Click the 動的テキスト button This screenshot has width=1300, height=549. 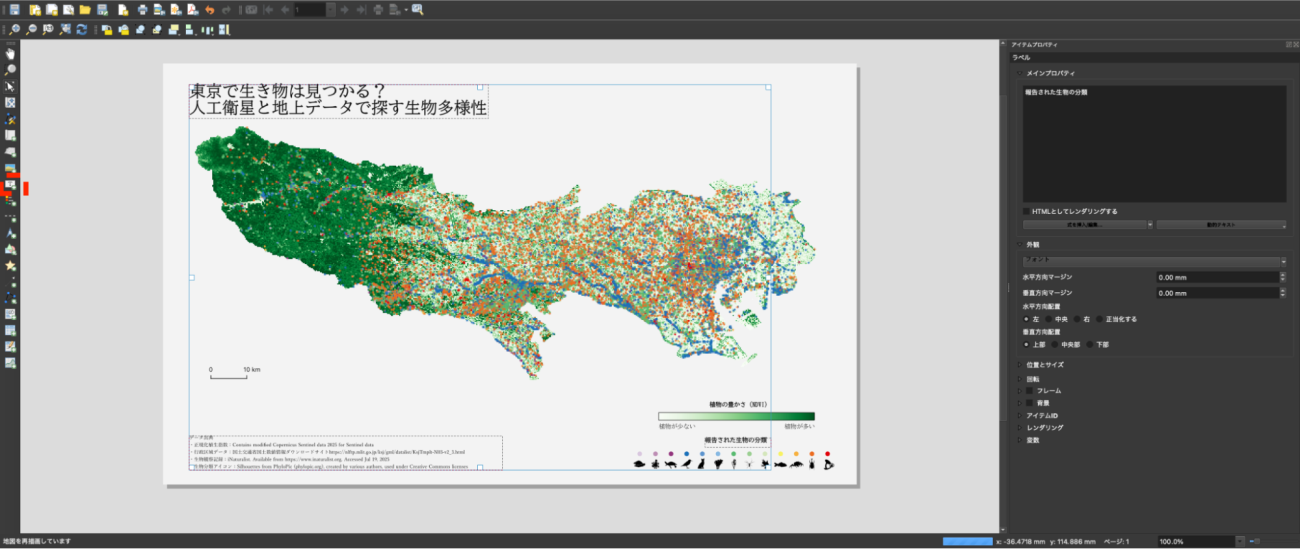coord(1220,225)
